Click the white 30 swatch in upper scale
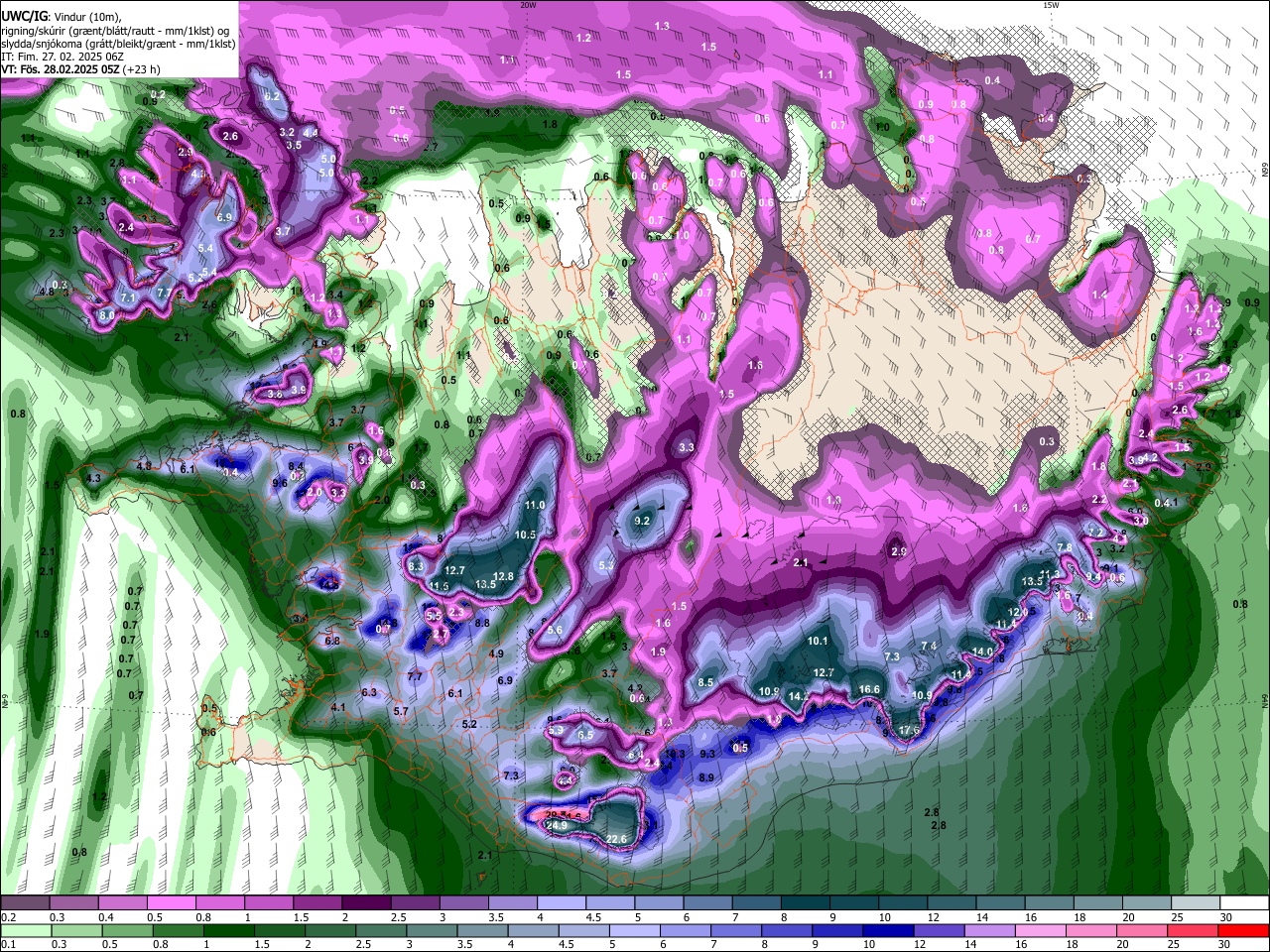The height and width of the screenshot is (952, 1270). tap(1245, 902)
